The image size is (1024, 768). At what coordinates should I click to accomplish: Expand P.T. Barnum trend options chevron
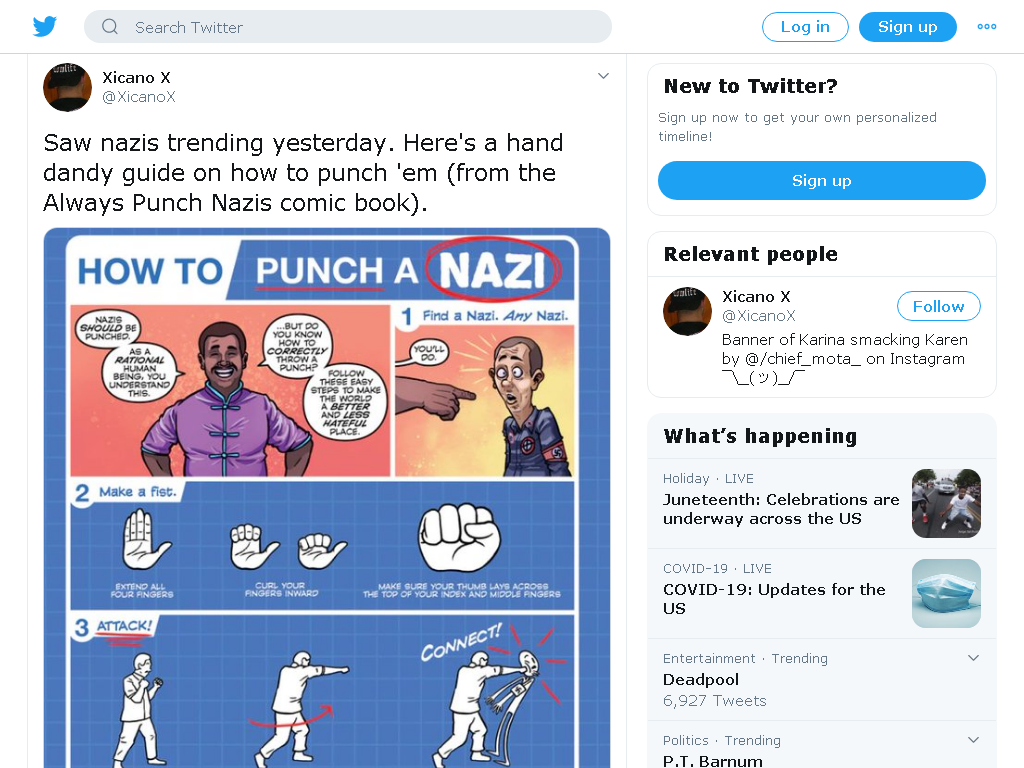click(x=973, y=740)
